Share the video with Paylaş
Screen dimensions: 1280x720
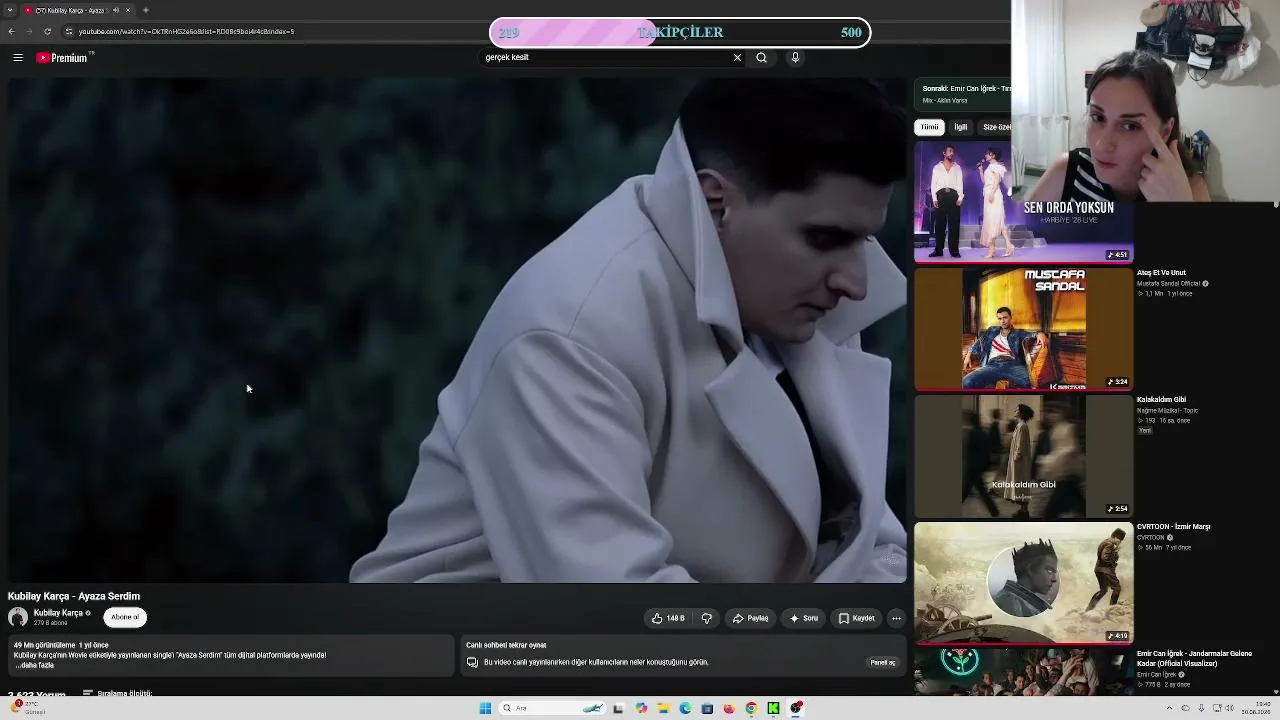750,618
